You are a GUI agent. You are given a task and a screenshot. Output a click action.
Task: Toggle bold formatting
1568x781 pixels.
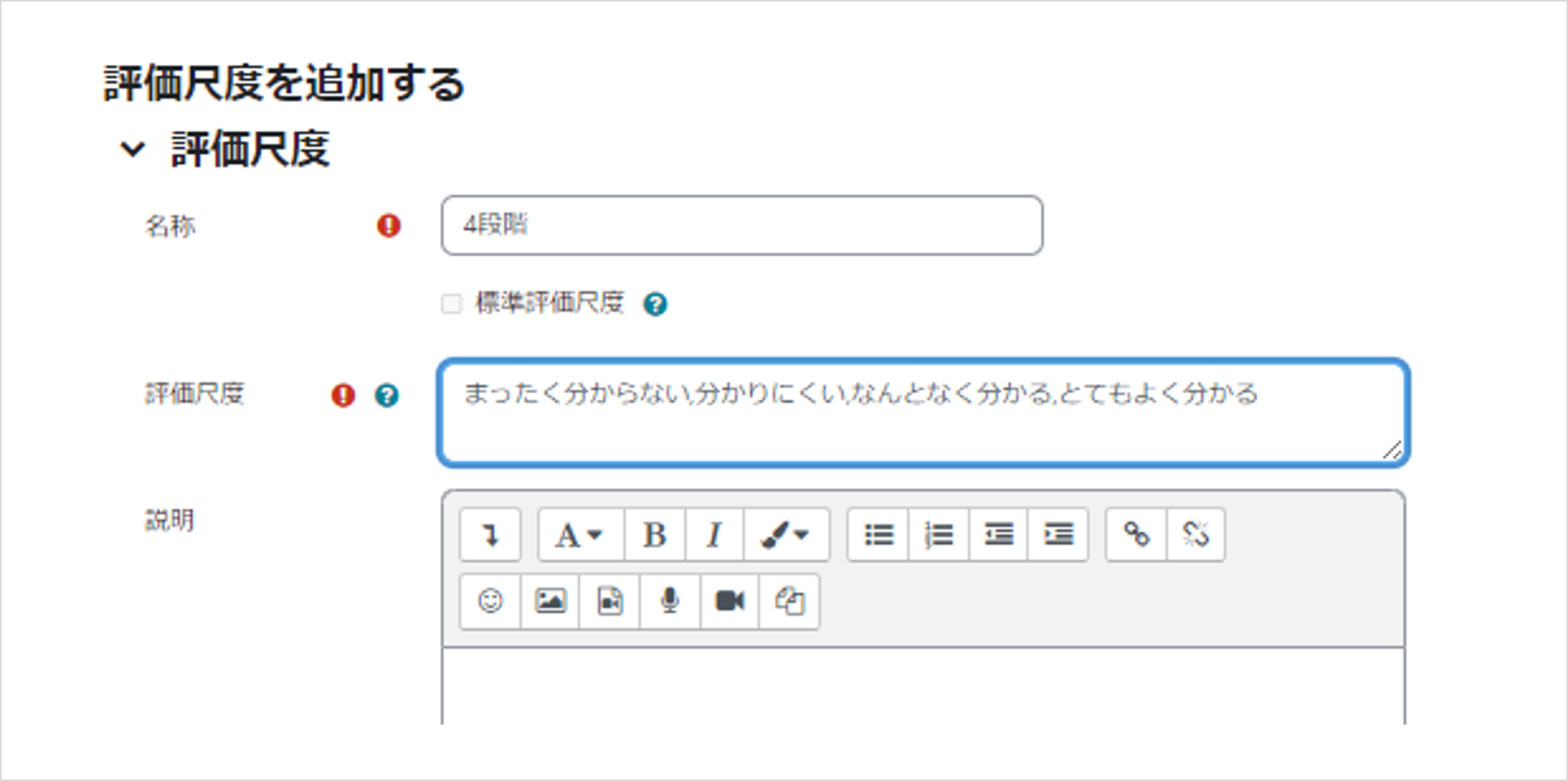[x=655, y=535]
